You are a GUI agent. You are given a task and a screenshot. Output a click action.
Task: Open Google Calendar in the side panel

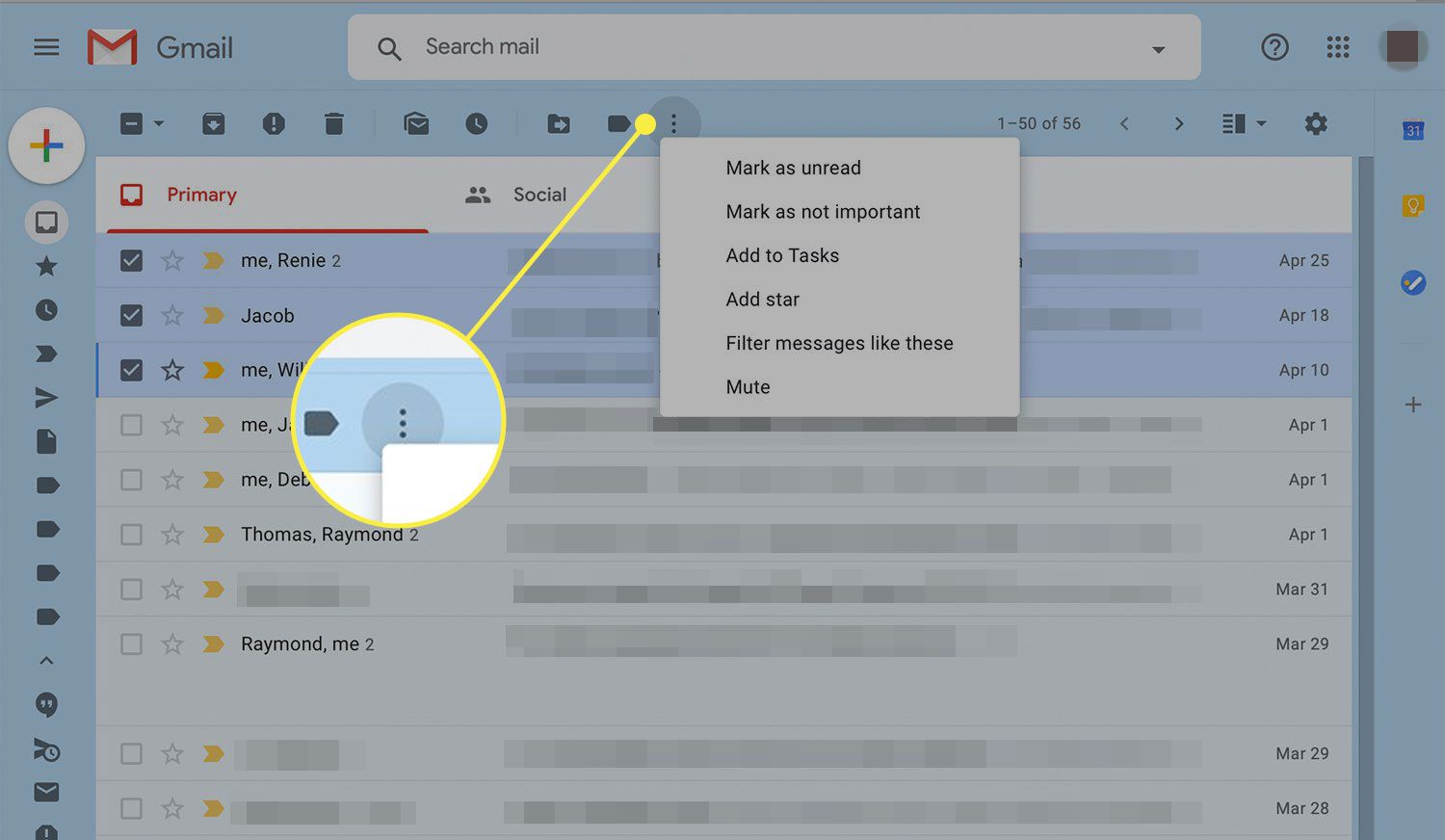coord(1412,128)
